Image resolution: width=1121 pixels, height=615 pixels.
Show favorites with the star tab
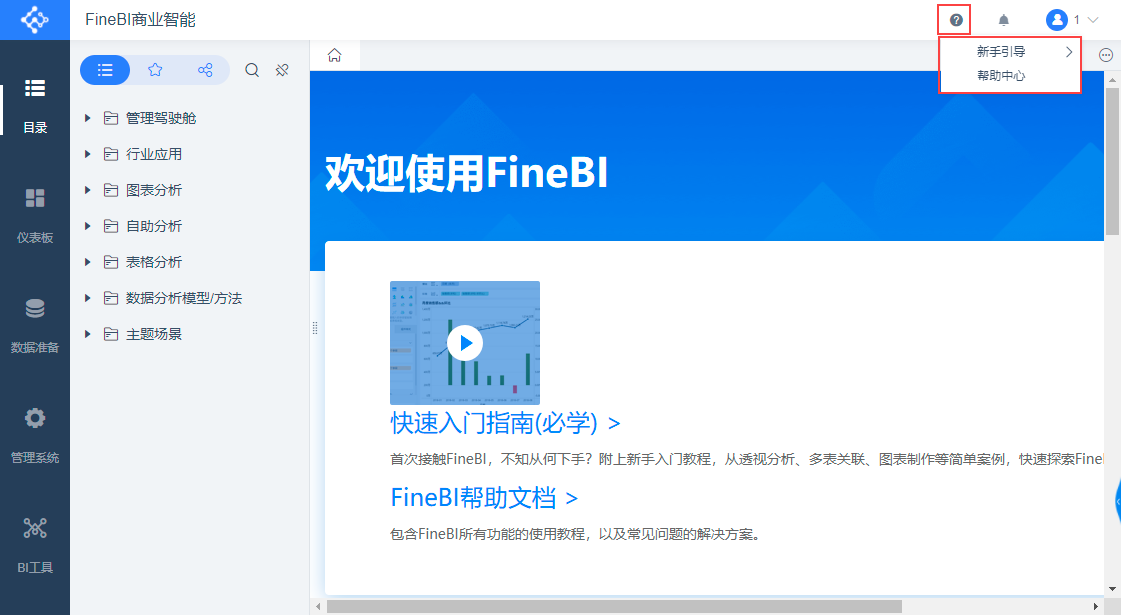[x=155, y=70]
